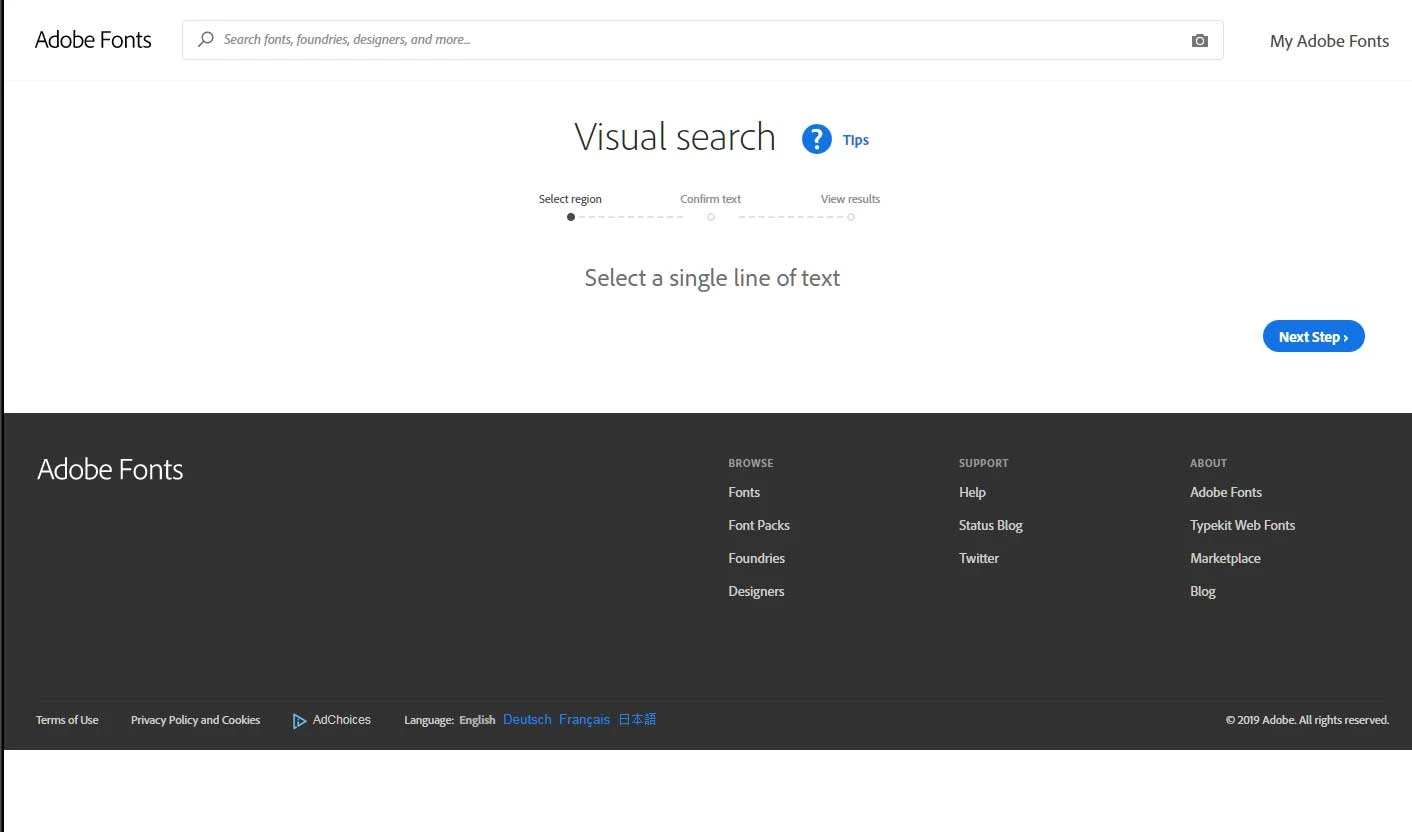Viewport: 1412px width, 832px height.
Task: Click the BROWSE footer heading
Action: coord(751,463)
